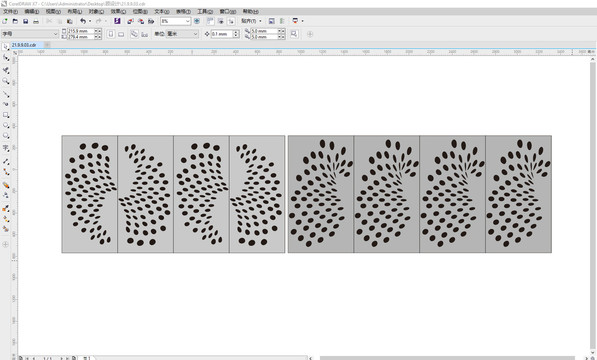The image size is (597, 360).
Task: Select the Pick tool in the toolbox
Action: 5,47
